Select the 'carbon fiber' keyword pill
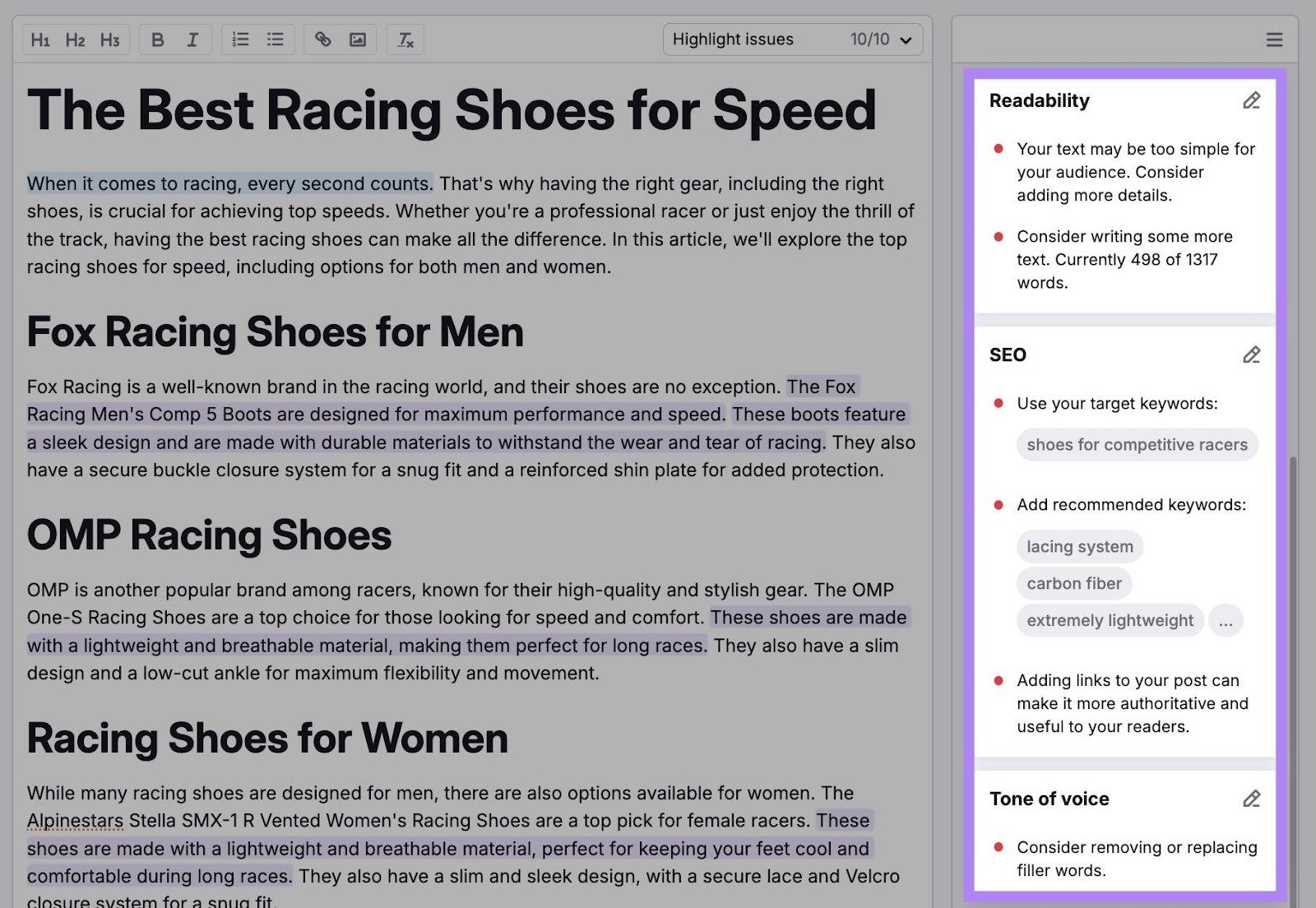Screen dimensions: 1316x908 pyautogui.click(x=1073, y=583)
